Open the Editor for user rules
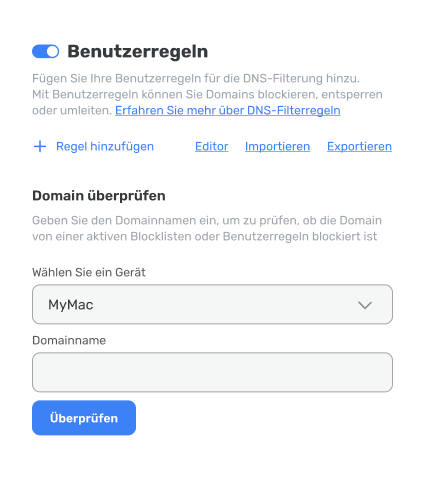Image resolution: width=425 pixels, height=483 pixels. pos(212,146)
